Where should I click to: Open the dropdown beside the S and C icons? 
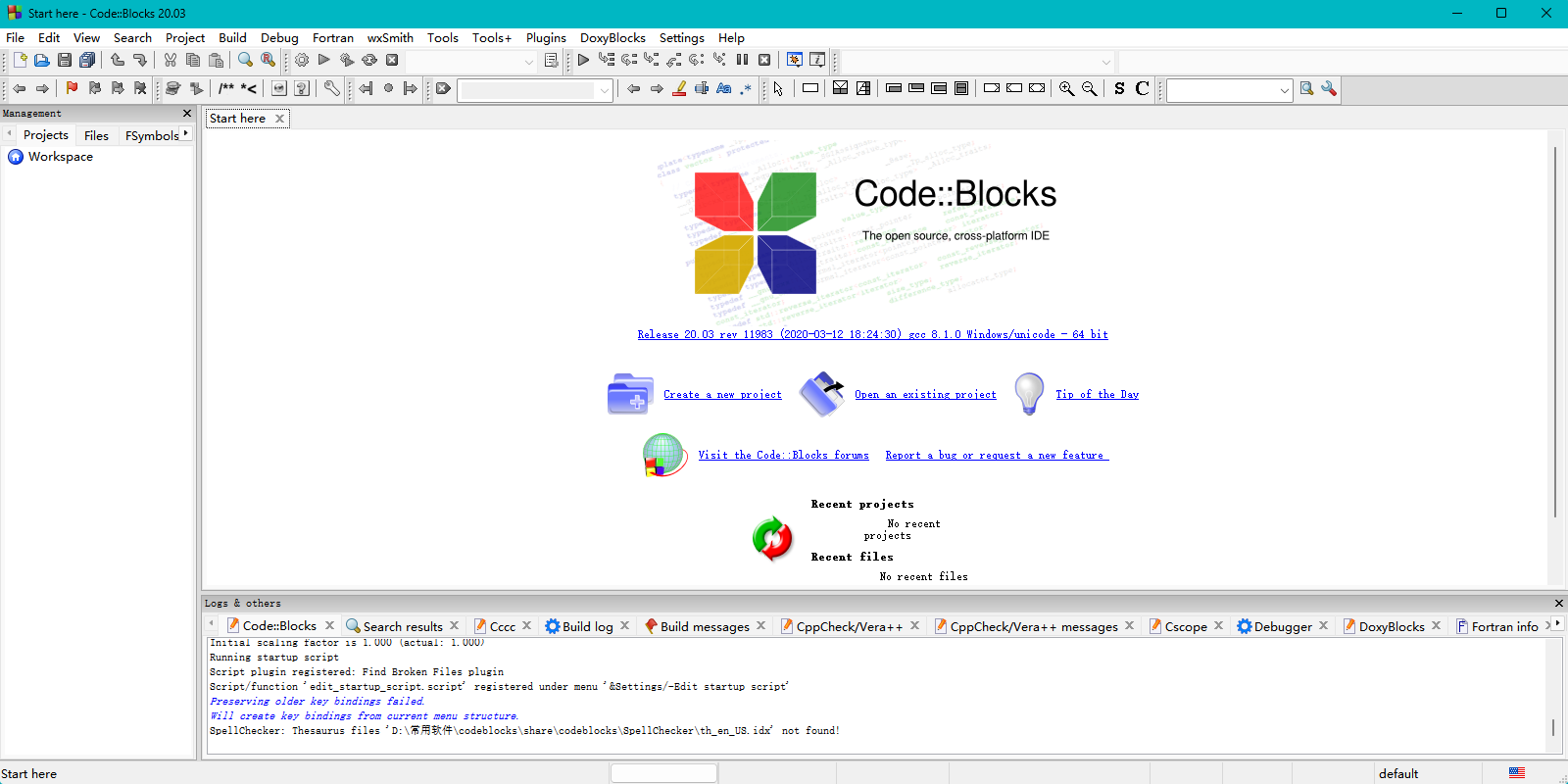[x=1284, y=90]
